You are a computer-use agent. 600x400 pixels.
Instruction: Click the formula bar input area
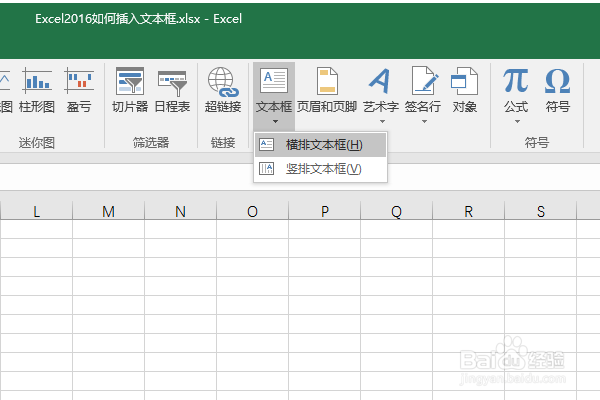(300, 177)
